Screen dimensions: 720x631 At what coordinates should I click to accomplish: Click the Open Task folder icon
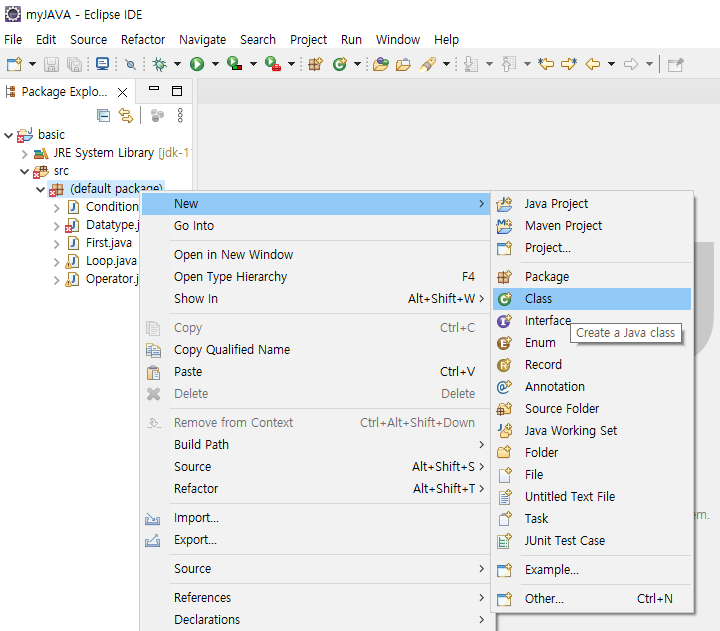[x=403, y=64]
